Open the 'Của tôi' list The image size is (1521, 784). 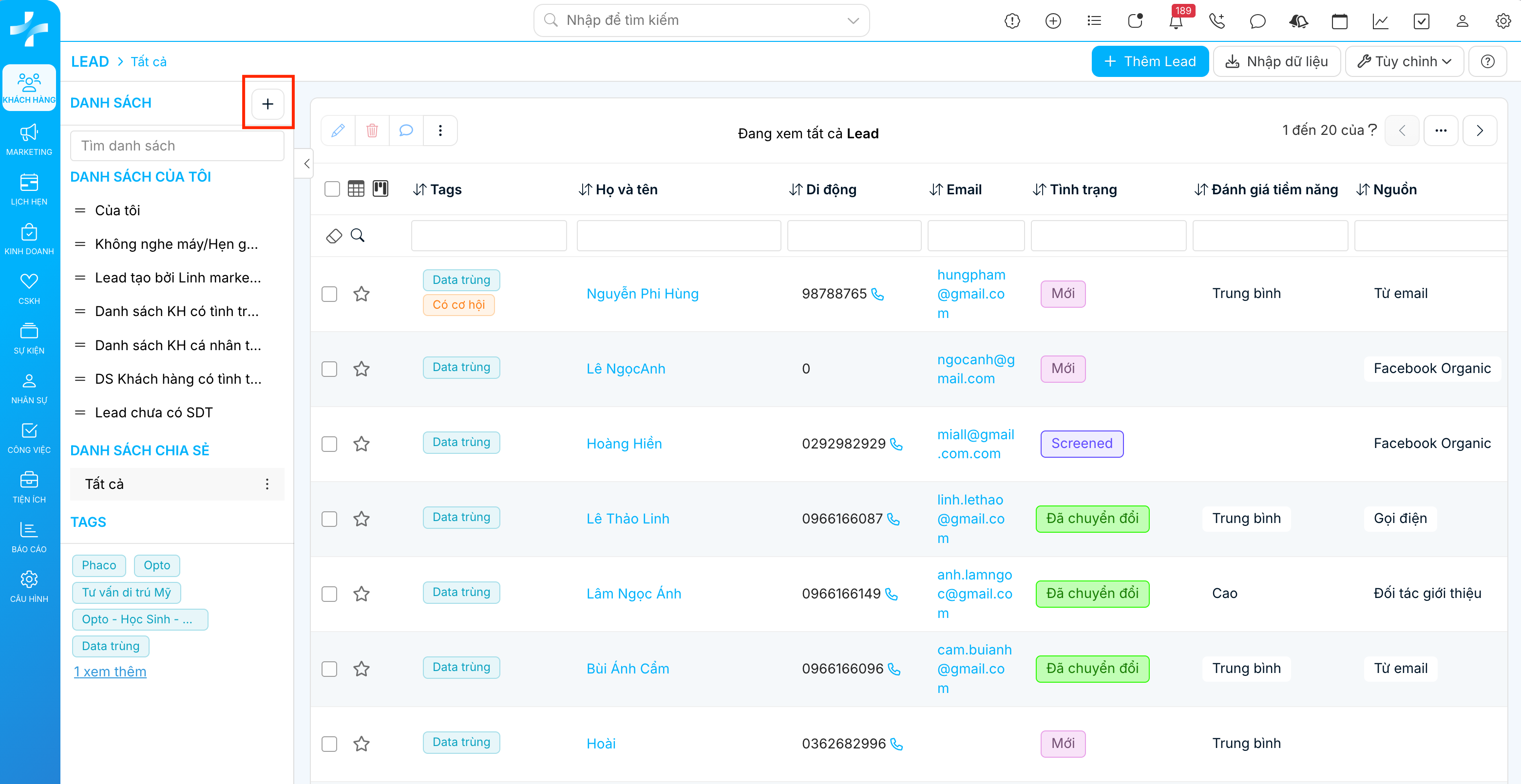117,211
